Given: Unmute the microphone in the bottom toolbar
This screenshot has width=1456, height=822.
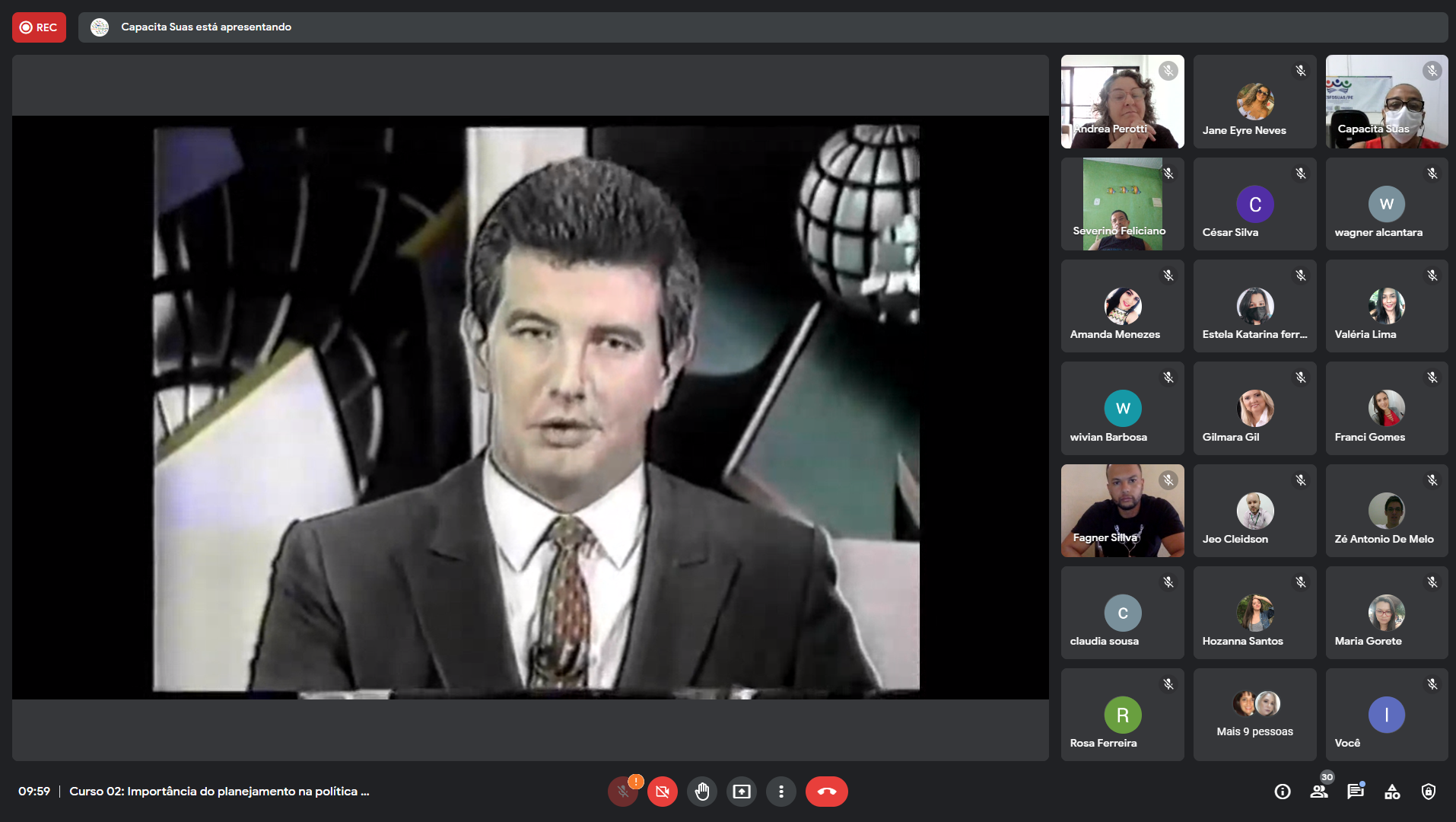Looking at the screenshot, I should point(623,792).
